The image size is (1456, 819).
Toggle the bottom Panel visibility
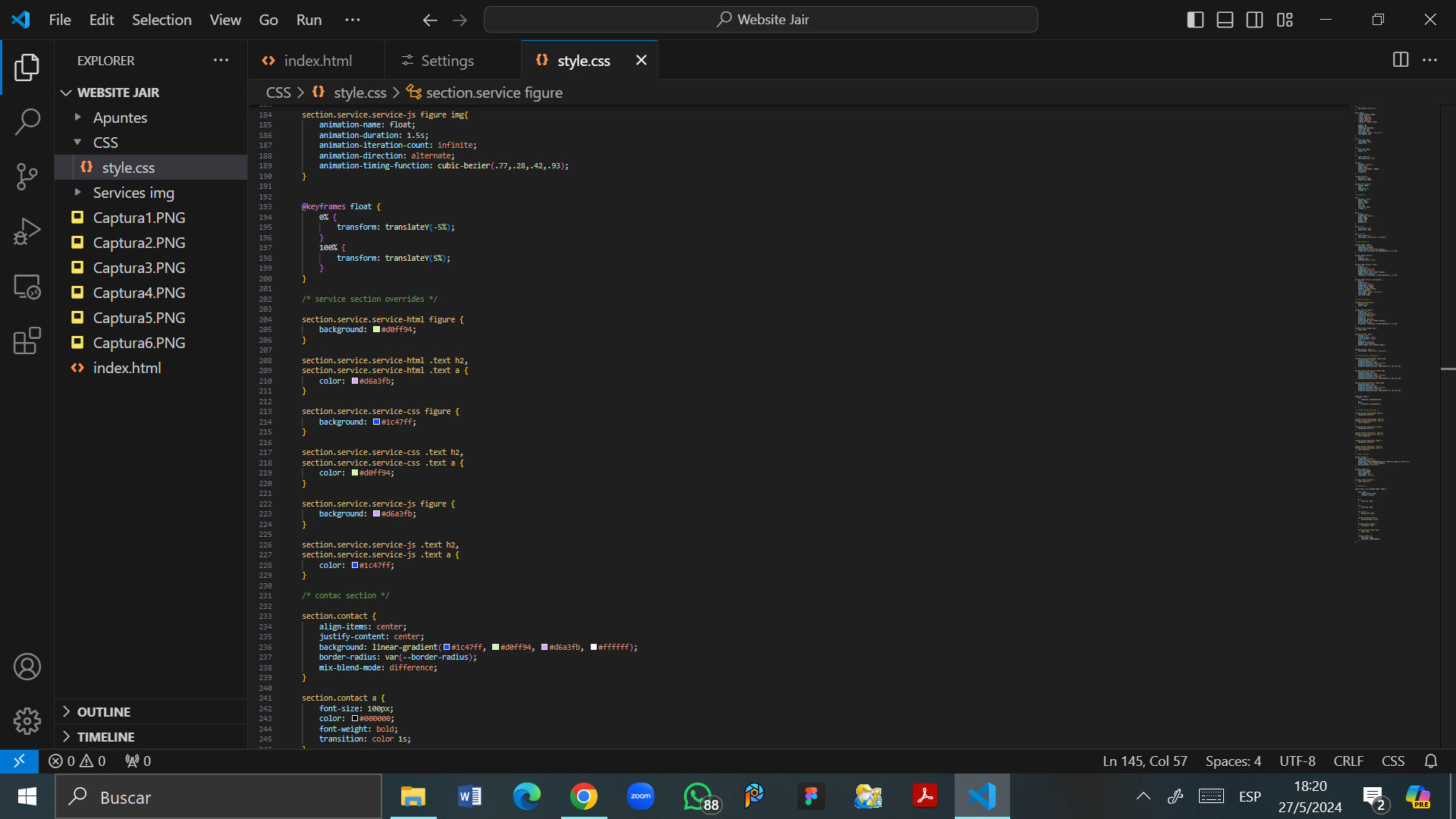click(1225, 20)
